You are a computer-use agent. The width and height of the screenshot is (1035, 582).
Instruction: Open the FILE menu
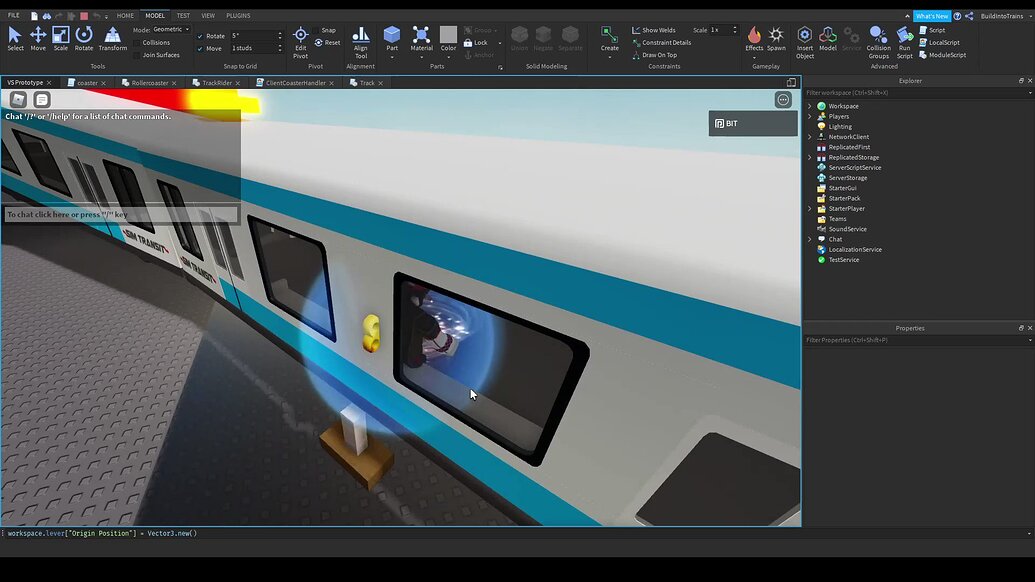[13, 16]
